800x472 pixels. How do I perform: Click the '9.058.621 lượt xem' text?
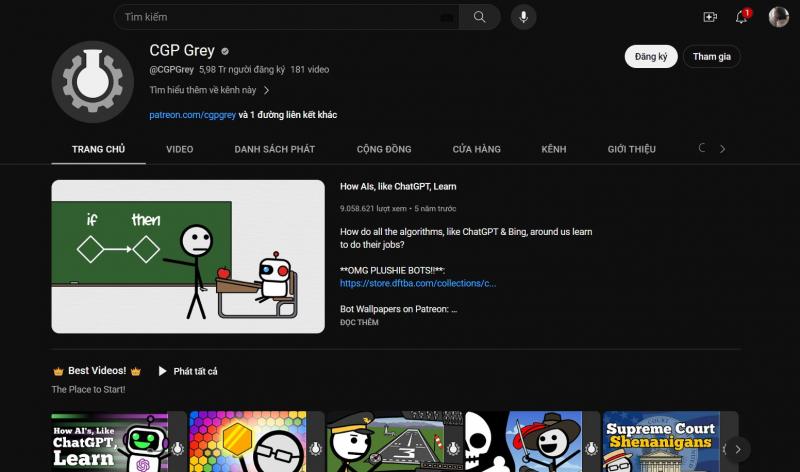point(373,209)
